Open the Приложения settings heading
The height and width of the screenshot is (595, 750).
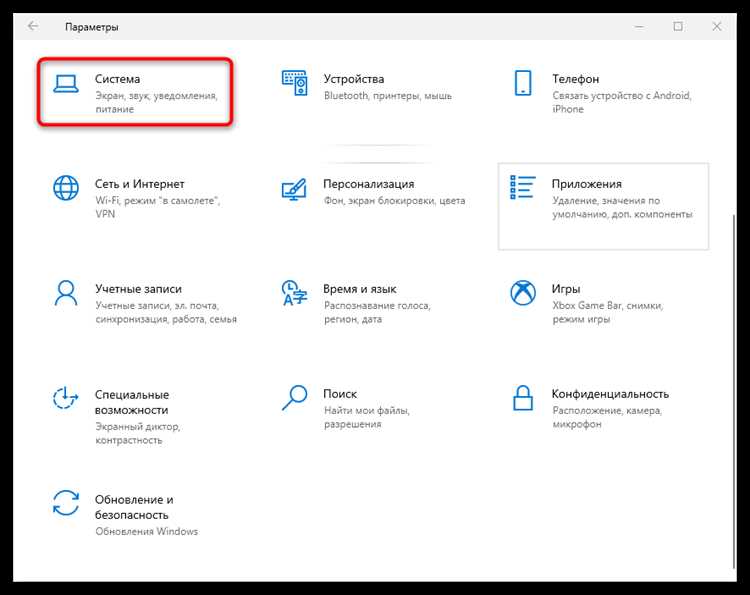[x=587, y=184]
